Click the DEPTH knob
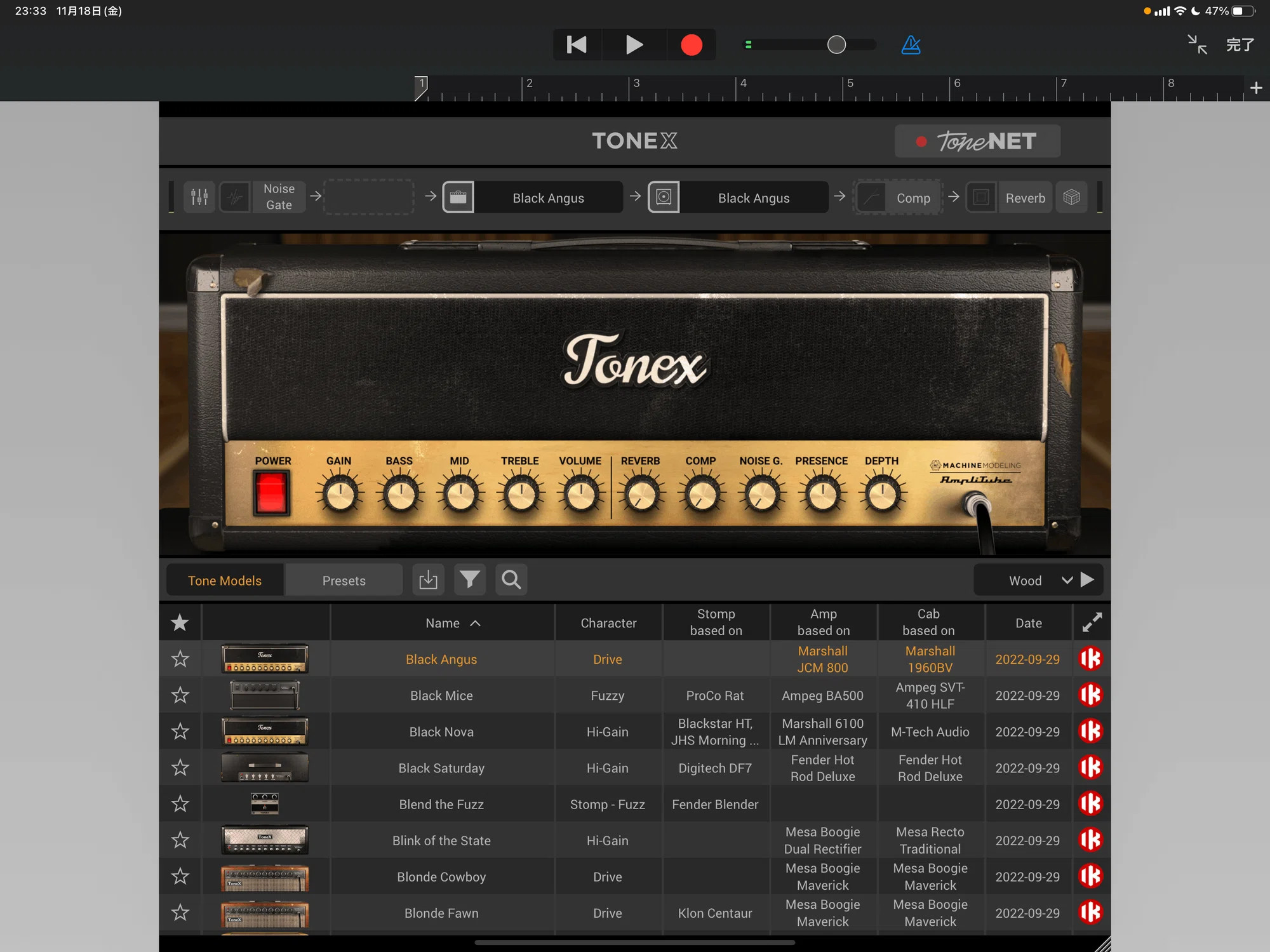 (883, 495)
